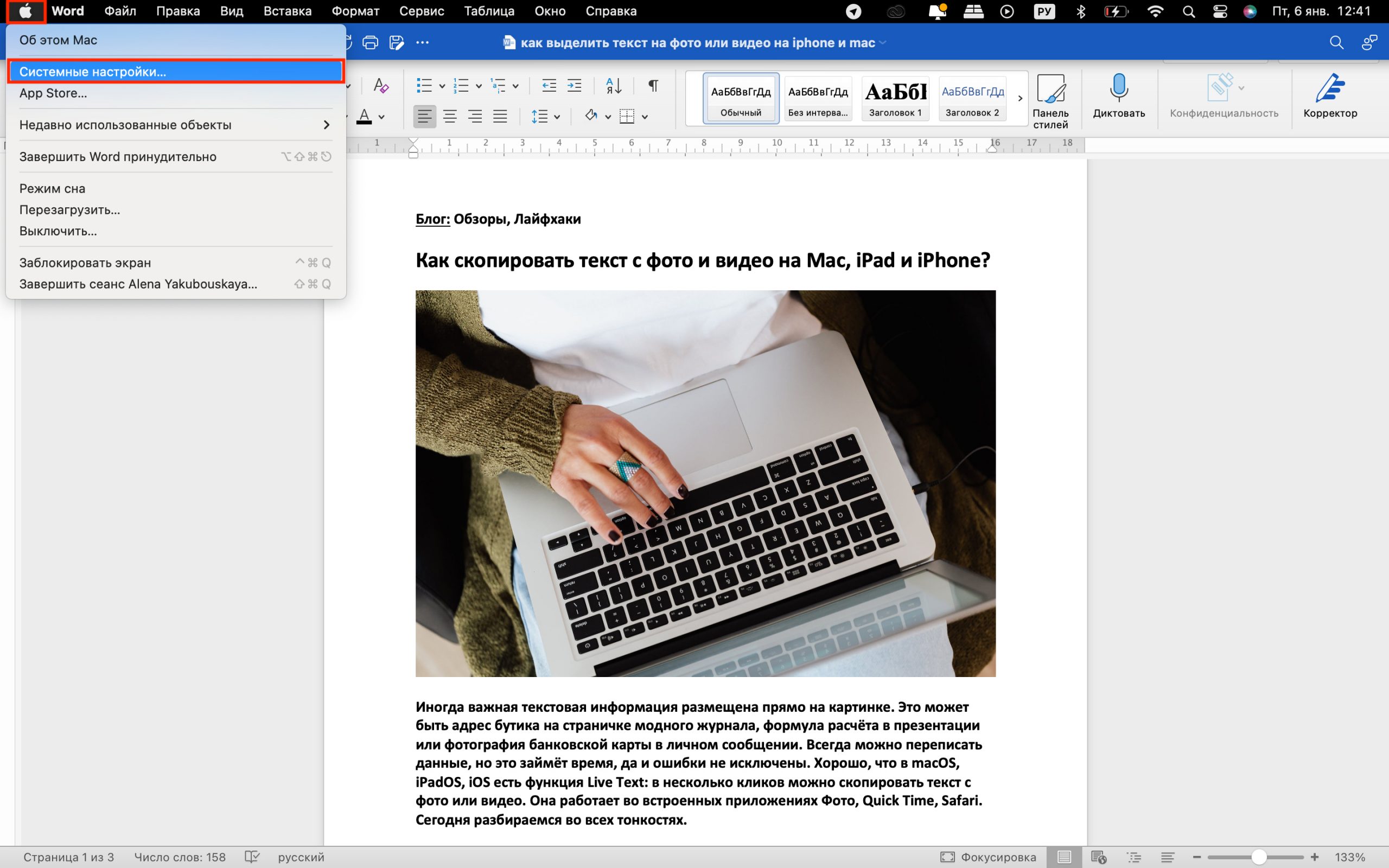
Task: Apply multilevel list formatting
Action: 498,86
